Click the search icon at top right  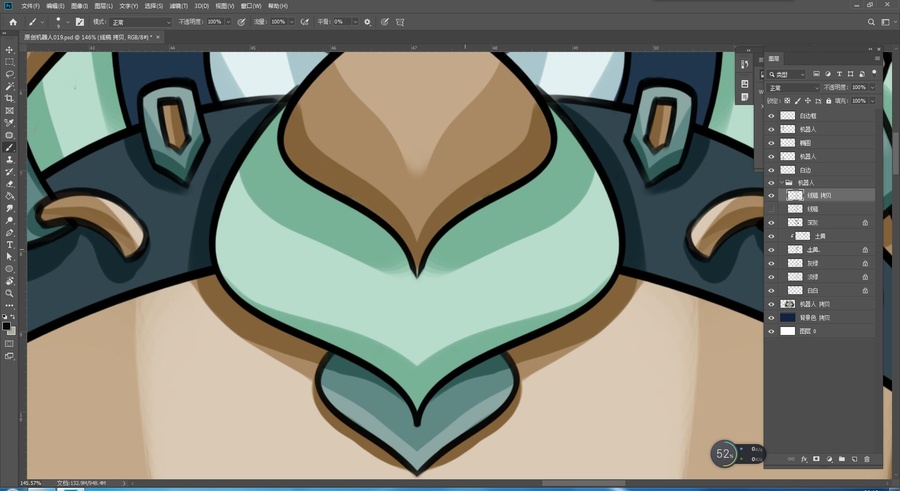(x=871, y=22)
